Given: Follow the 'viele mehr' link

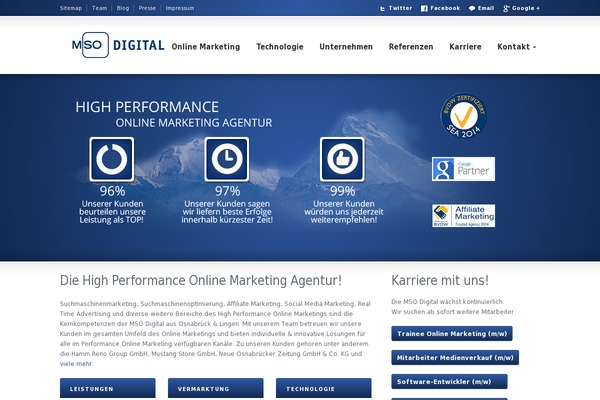Looking at the screenshot, I should pyautogui.click(x=76, y=364).
